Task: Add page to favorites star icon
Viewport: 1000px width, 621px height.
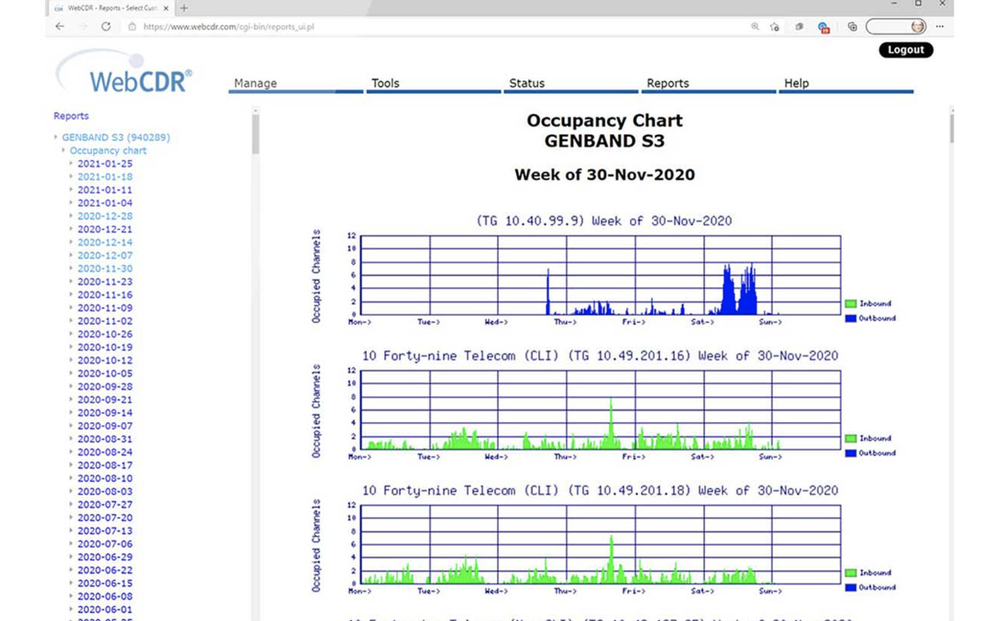Action: pos(774,27)
